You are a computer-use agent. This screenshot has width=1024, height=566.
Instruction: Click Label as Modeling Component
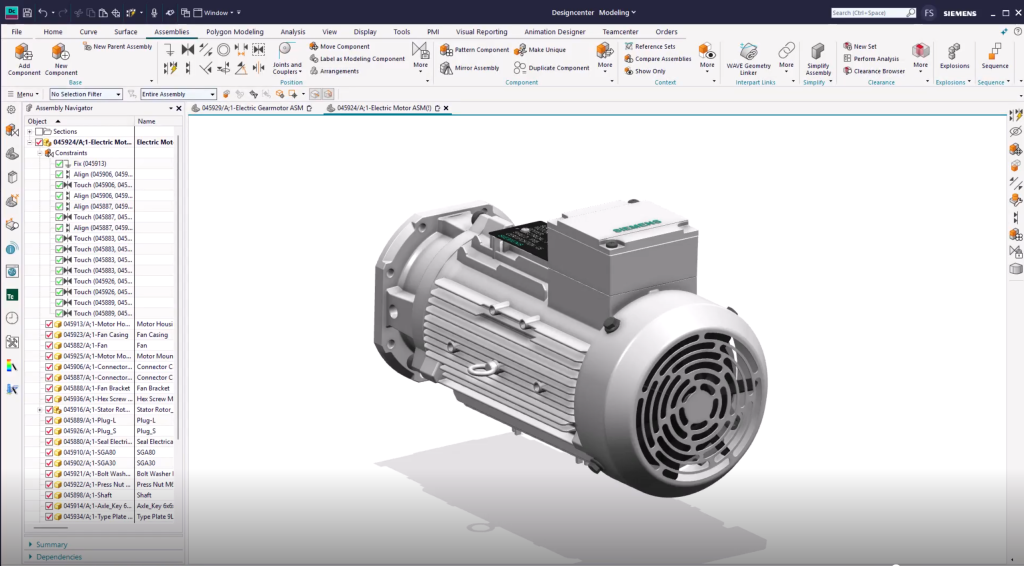coord(357,59)
